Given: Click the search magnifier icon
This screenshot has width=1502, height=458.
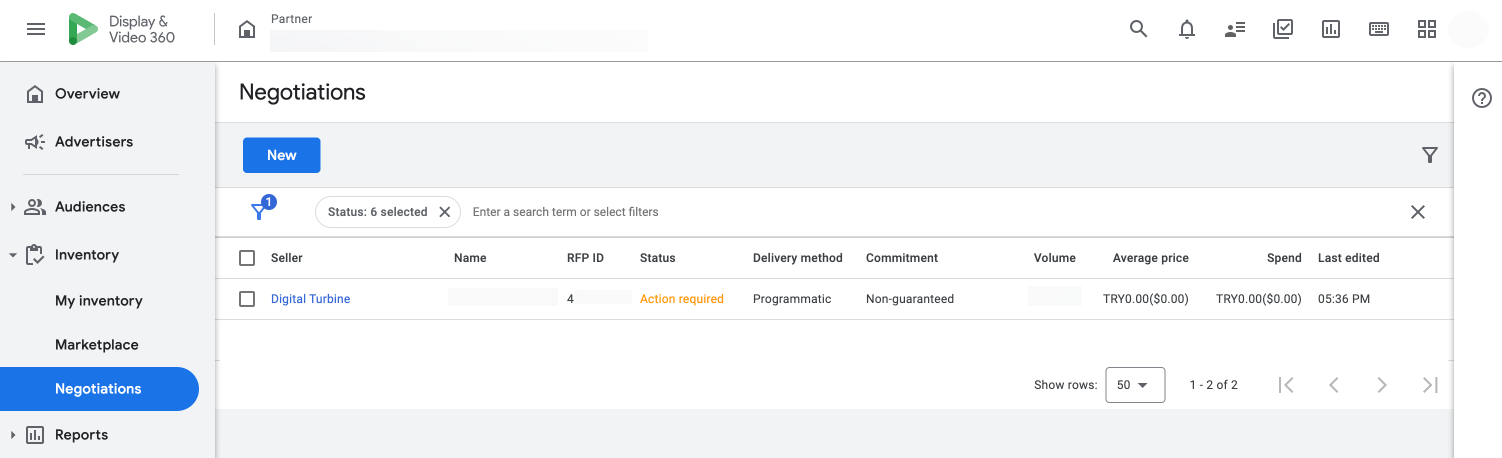Looking at the screenshot, I should (1138, 29).
